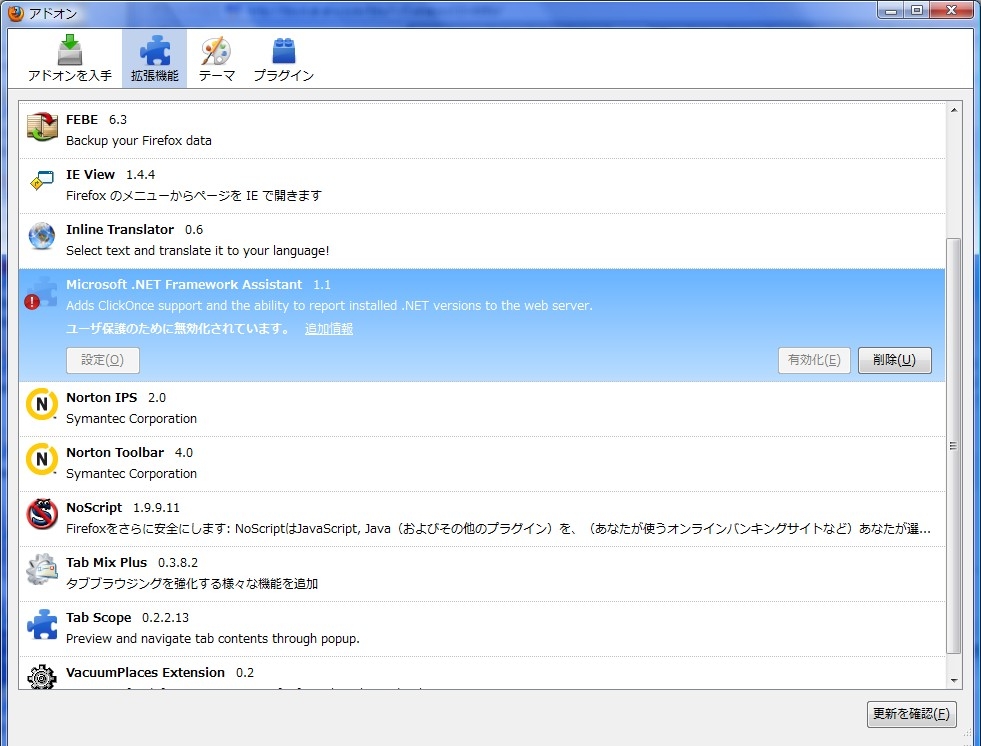Select the NoScript 1.9.9.11 name
Screen dimensions: 981x746
coord(123,508)
